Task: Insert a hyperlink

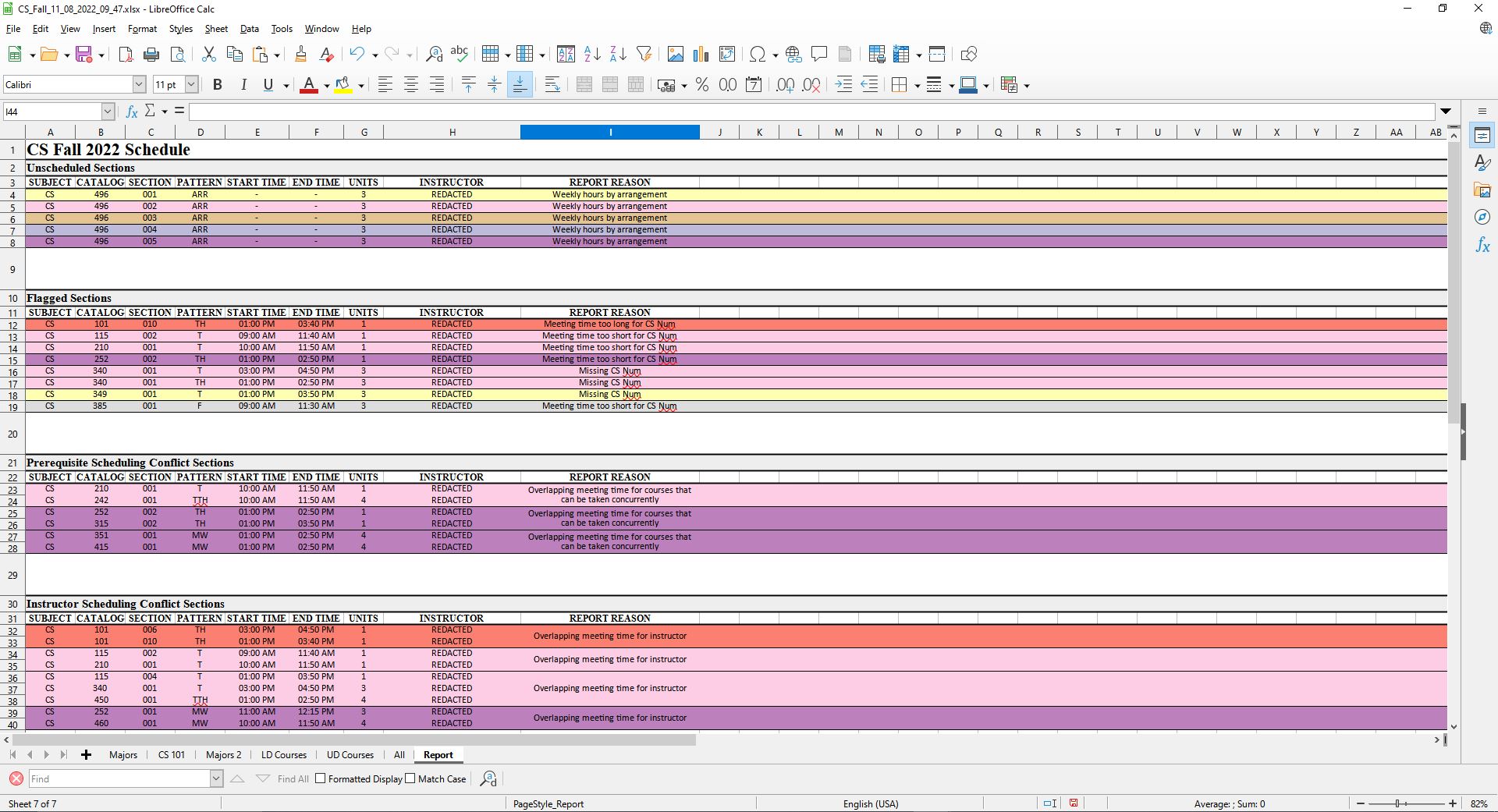Action: click(793, 54)
